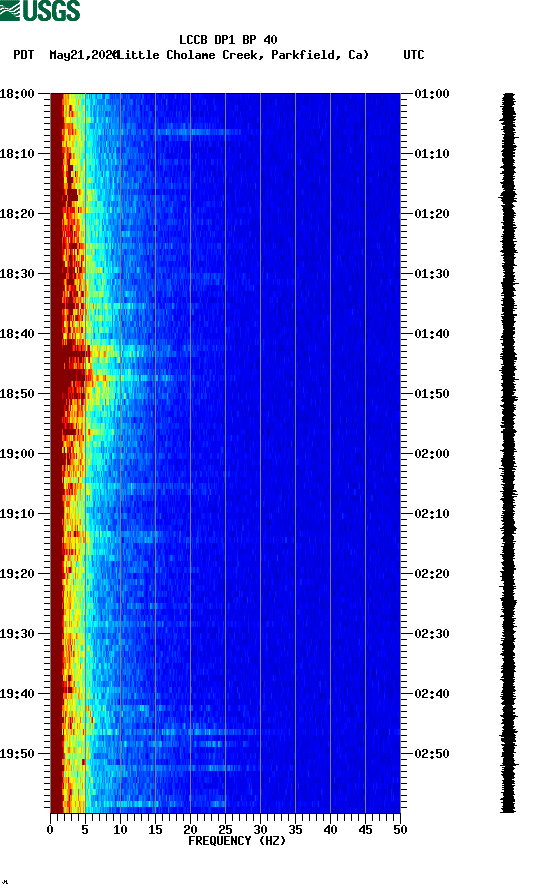This screenshot has height=893, width=552.
Task: Click the 01:10 UTC time label
Action: coord(432,154)
